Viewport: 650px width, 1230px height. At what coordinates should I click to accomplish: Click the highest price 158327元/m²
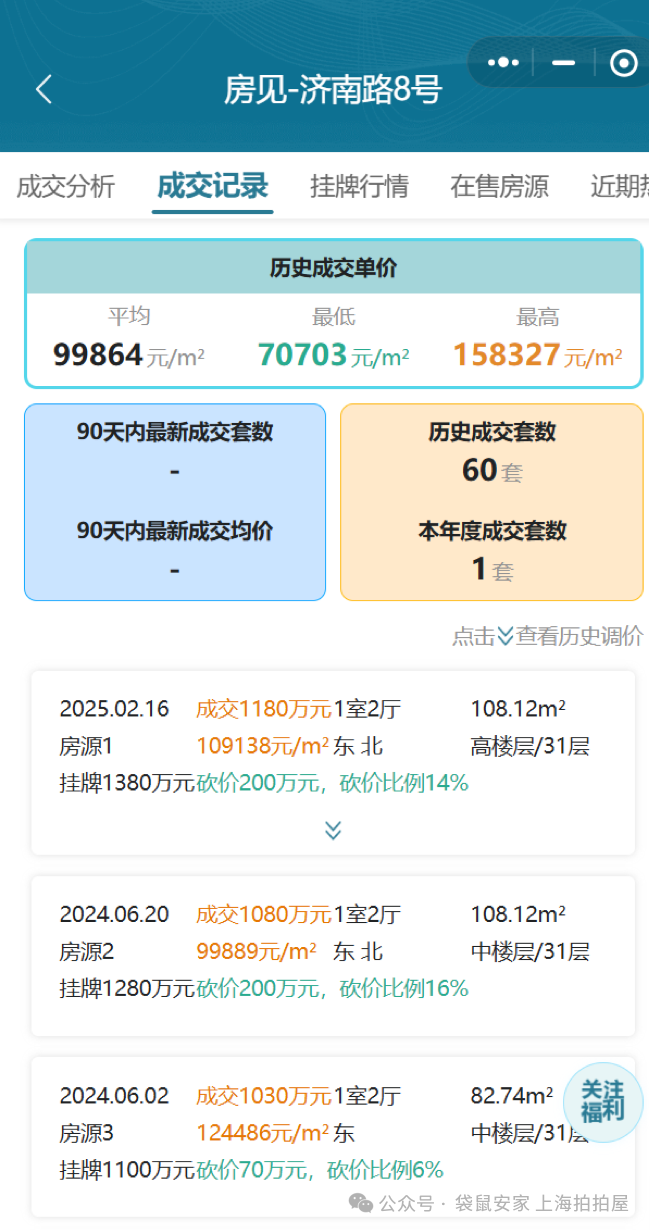(x=538, y=354)
